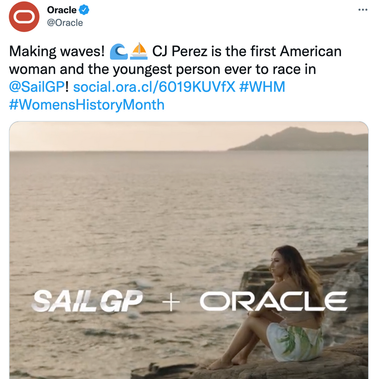379x379 pixels.
Task: Click the sailboat emoji in tweet
Action: click(x=139, y=52)
